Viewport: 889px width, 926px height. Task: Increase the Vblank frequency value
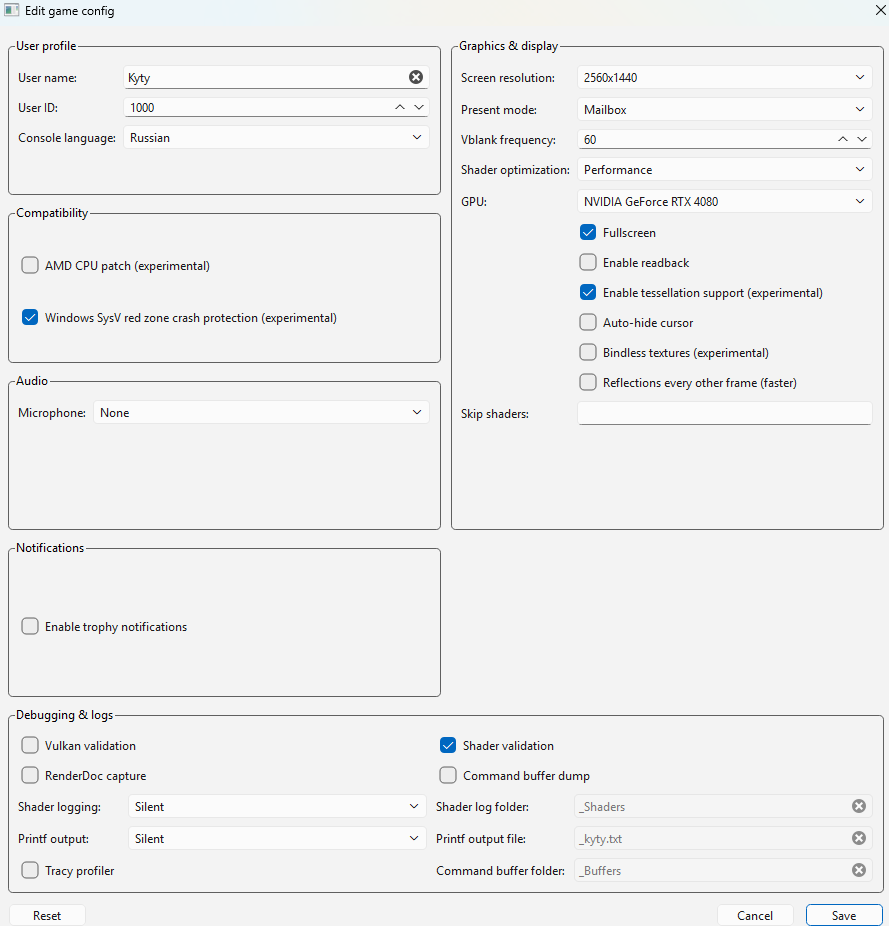click(x=843, y=139)
